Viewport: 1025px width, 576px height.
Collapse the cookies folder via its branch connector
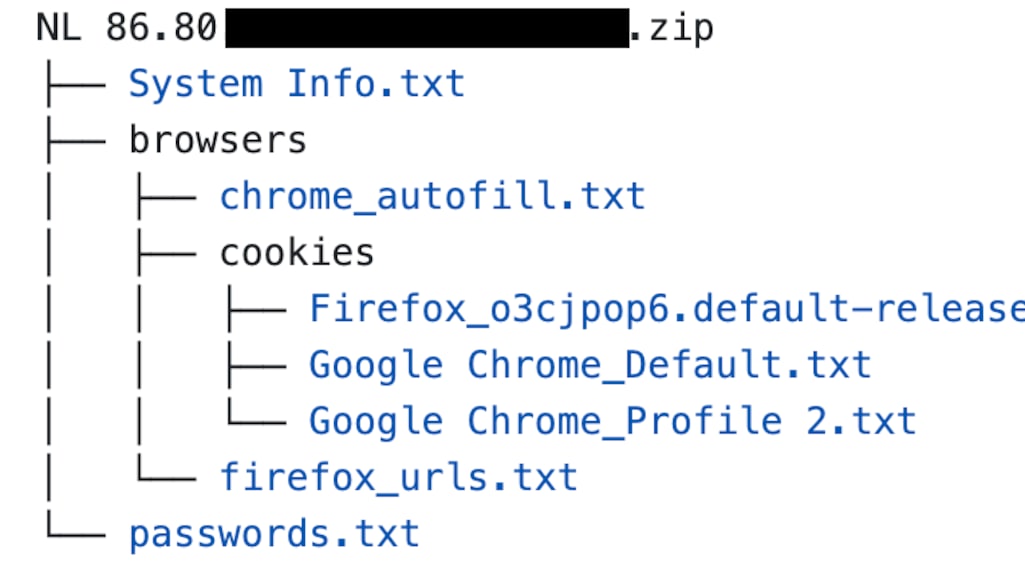(x=165, y=253)
